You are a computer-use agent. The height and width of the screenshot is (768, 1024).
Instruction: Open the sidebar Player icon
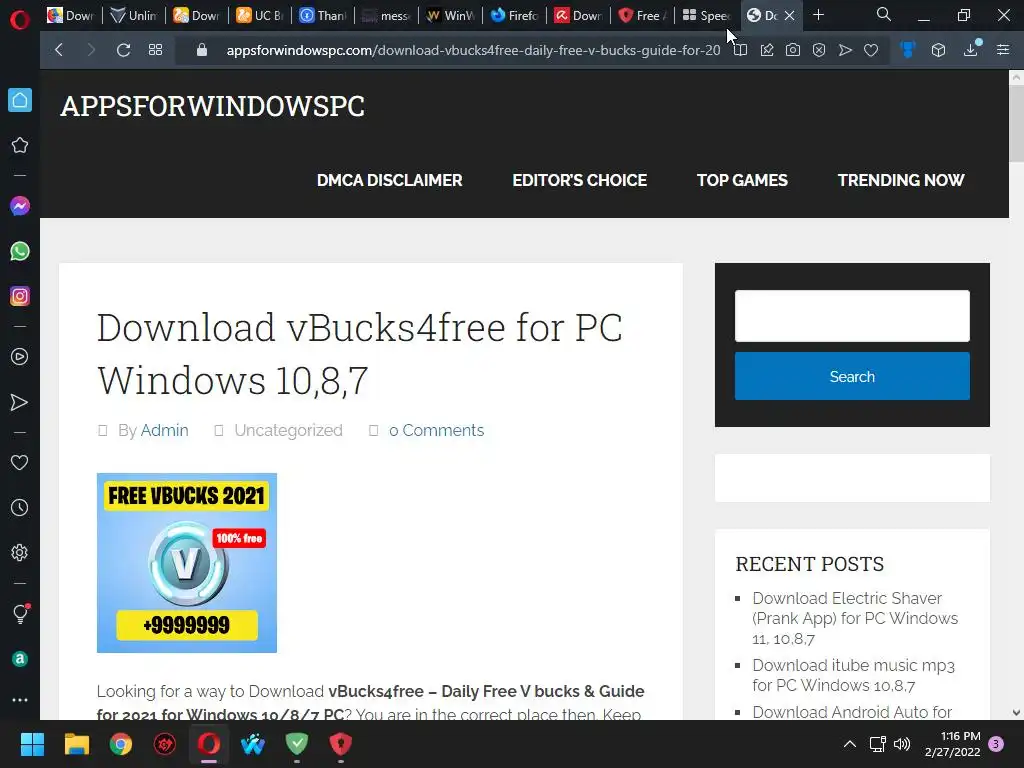[x=20, y=357]
